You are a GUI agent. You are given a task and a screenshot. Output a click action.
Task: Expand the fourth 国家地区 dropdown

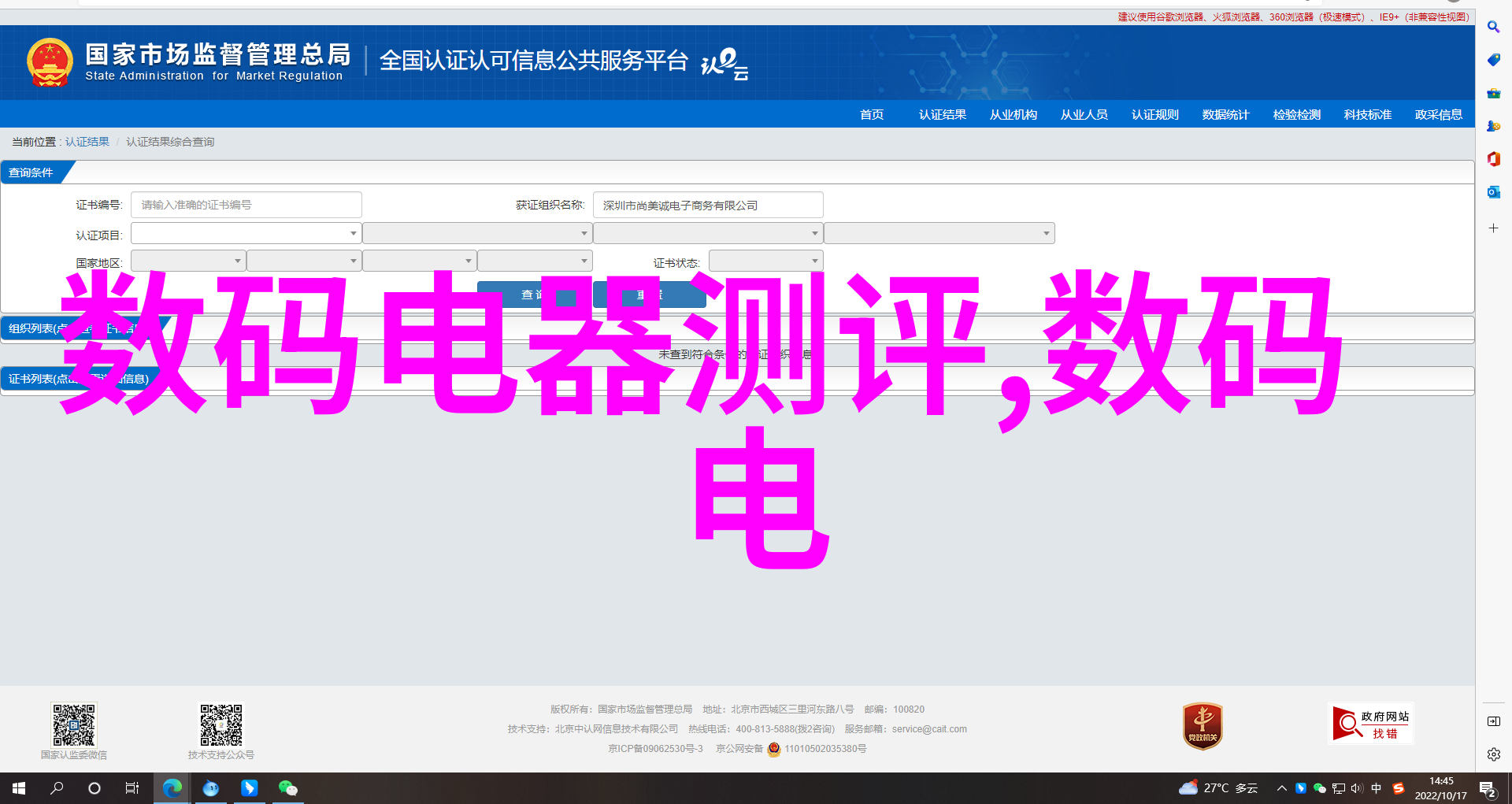pyautogui.click(x=535, y=261)
